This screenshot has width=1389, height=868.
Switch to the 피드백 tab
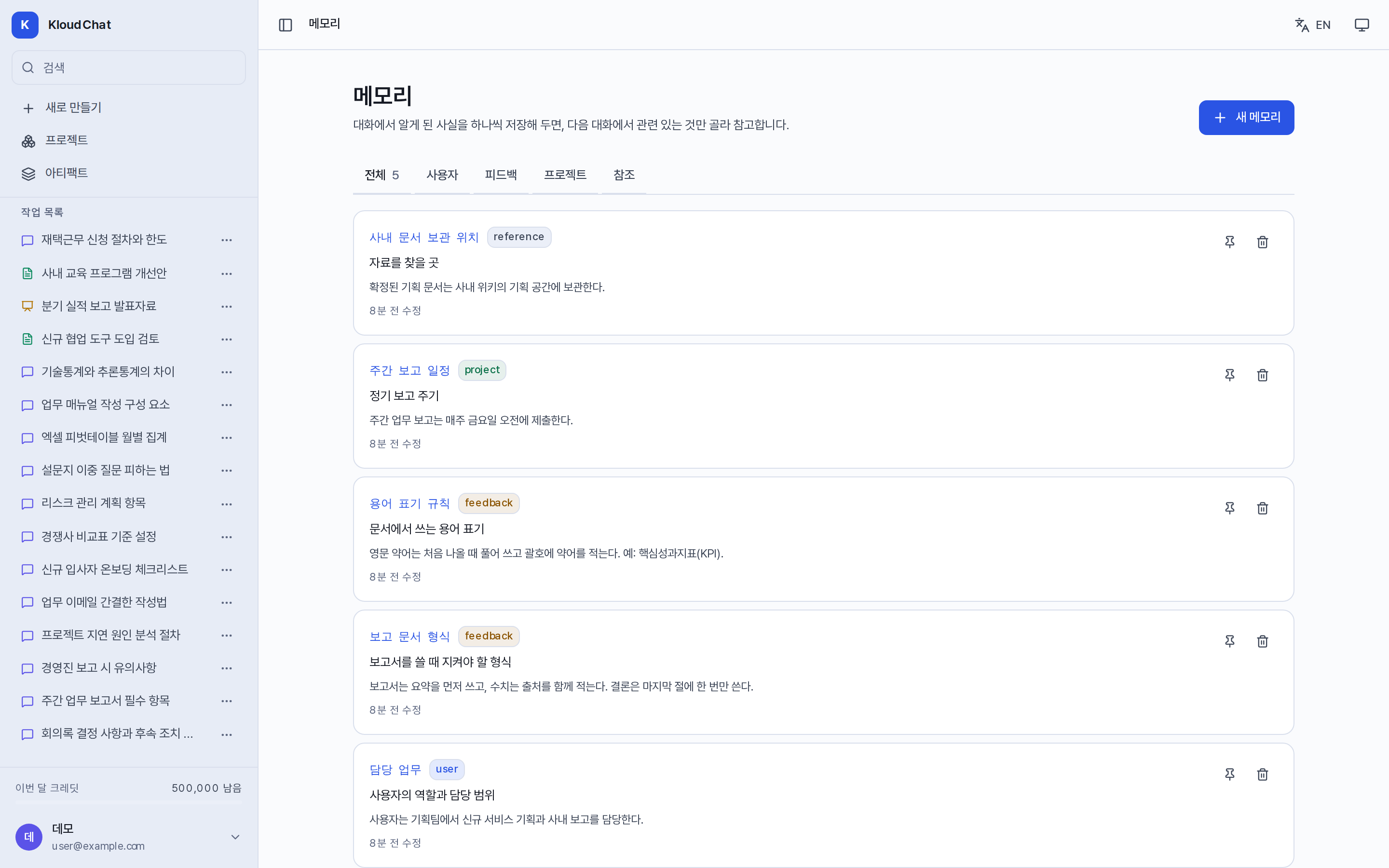[x=501, y=175]
